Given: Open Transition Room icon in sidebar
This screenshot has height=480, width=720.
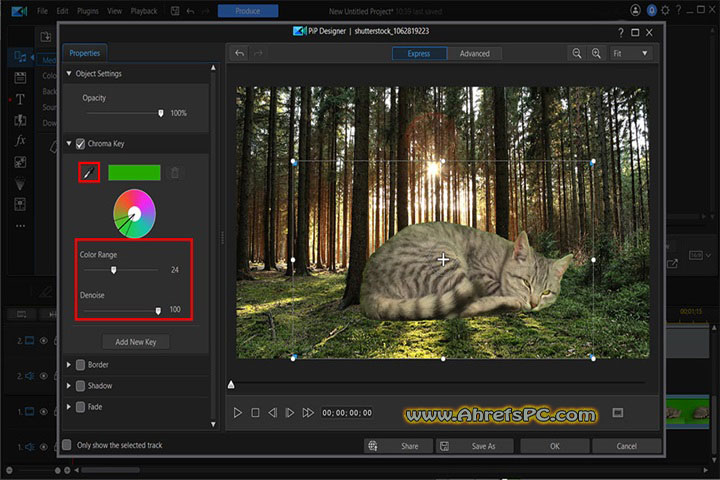Looking at the screenshot, I should pos(20,162).
